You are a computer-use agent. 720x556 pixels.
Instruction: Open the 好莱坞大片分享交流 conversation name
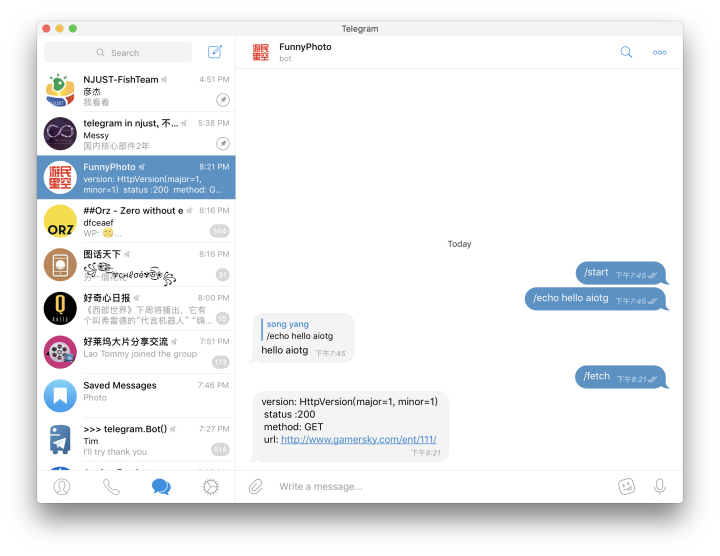coord(125,342)
